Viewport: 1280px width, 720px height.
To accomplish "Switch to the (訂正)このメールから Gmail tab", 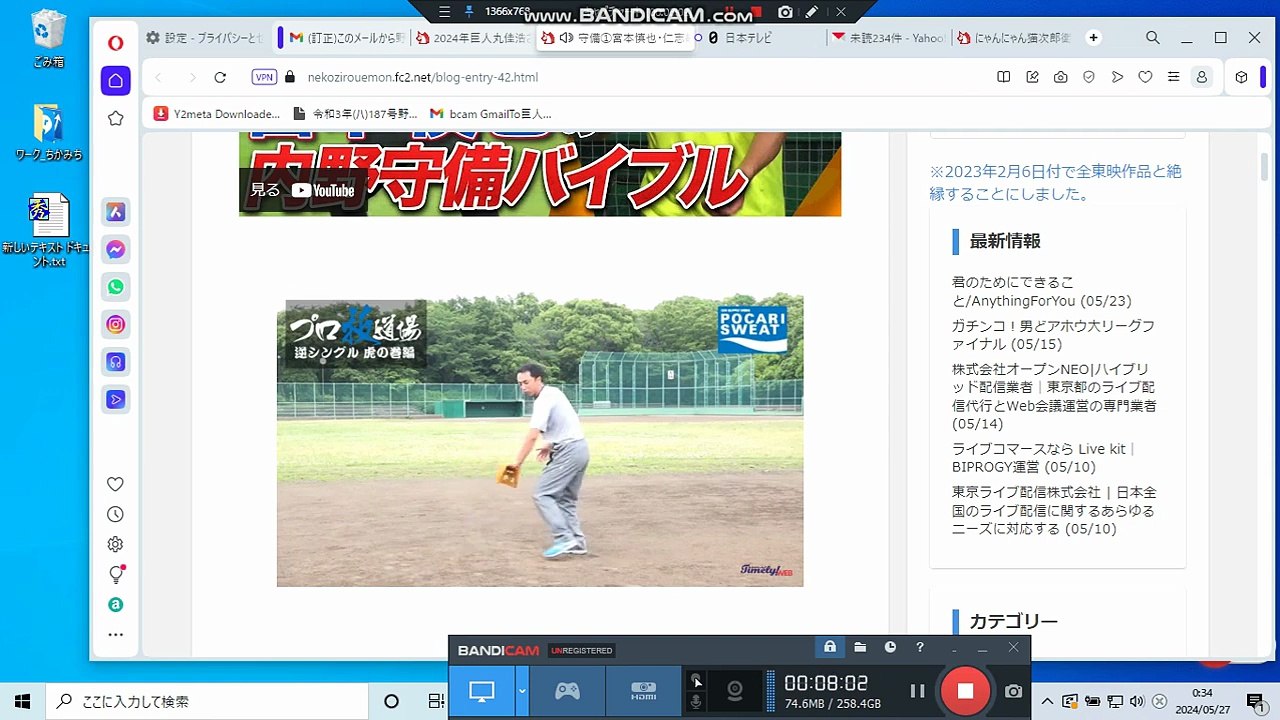I will 345,38.
